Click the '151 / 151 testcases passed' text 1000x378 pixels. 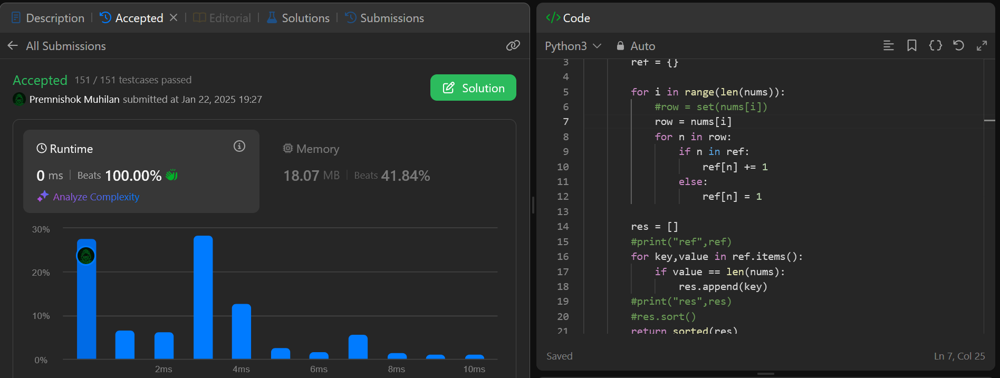[133, 80]
